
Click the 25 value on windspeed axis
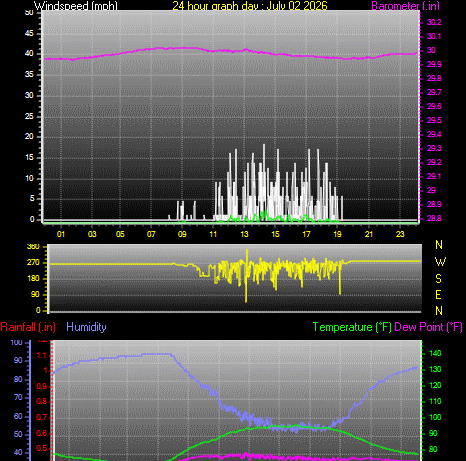(x=29, y=116)
